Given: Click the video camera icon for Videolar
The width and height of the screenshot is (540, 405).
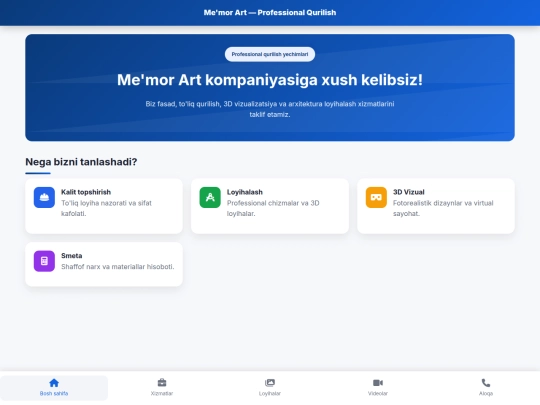Looking at the screenshot, I should point(378,383).
